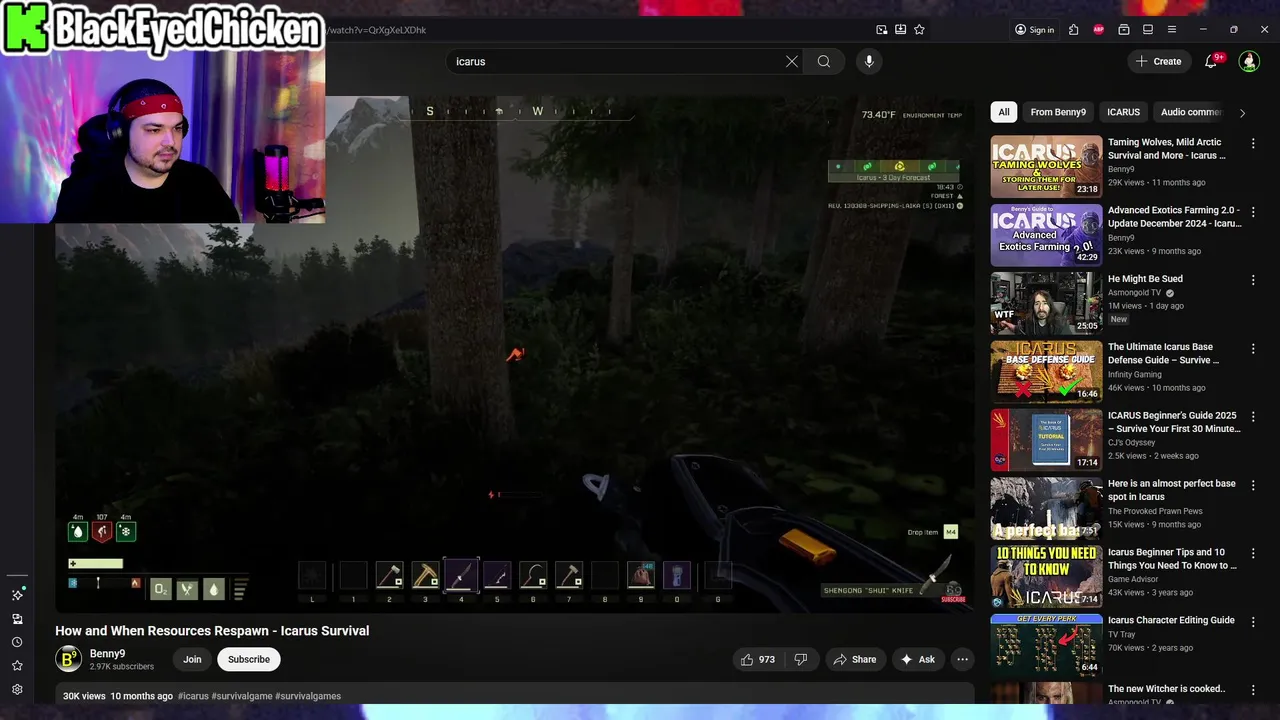Image resolution: width=1280 pixels, height=720 pixels.
Task: Click the browser Sign in button
Action: (1034, 30)
